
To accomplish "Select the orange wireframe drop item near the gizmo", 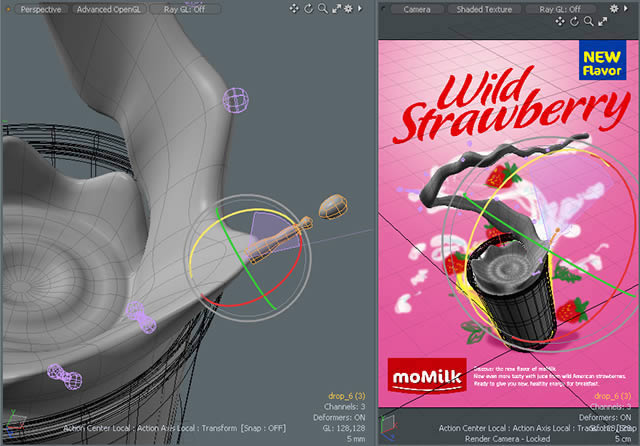I will point(333,206).
